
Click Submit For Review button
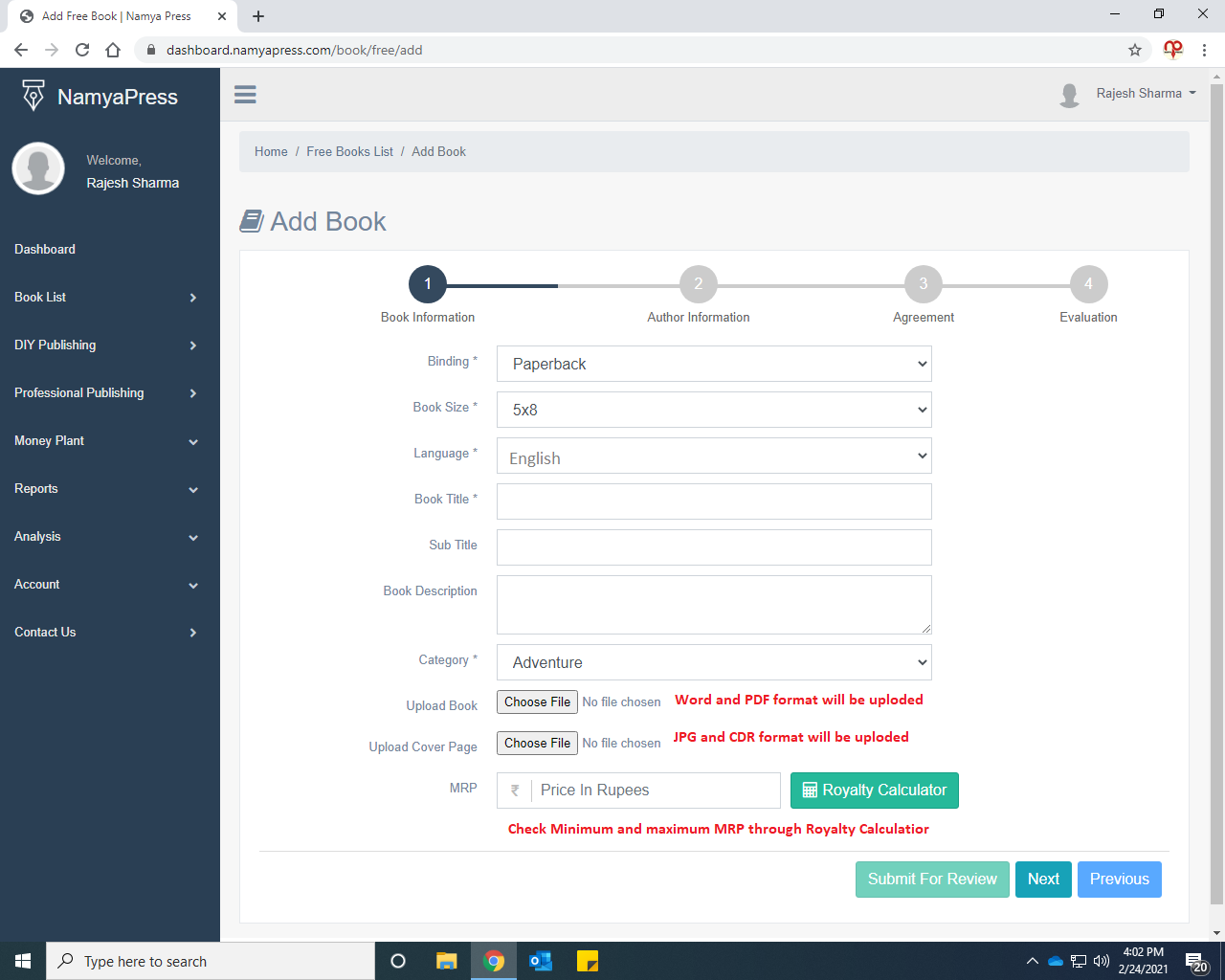pyautogui.click(x=932, y=880)
